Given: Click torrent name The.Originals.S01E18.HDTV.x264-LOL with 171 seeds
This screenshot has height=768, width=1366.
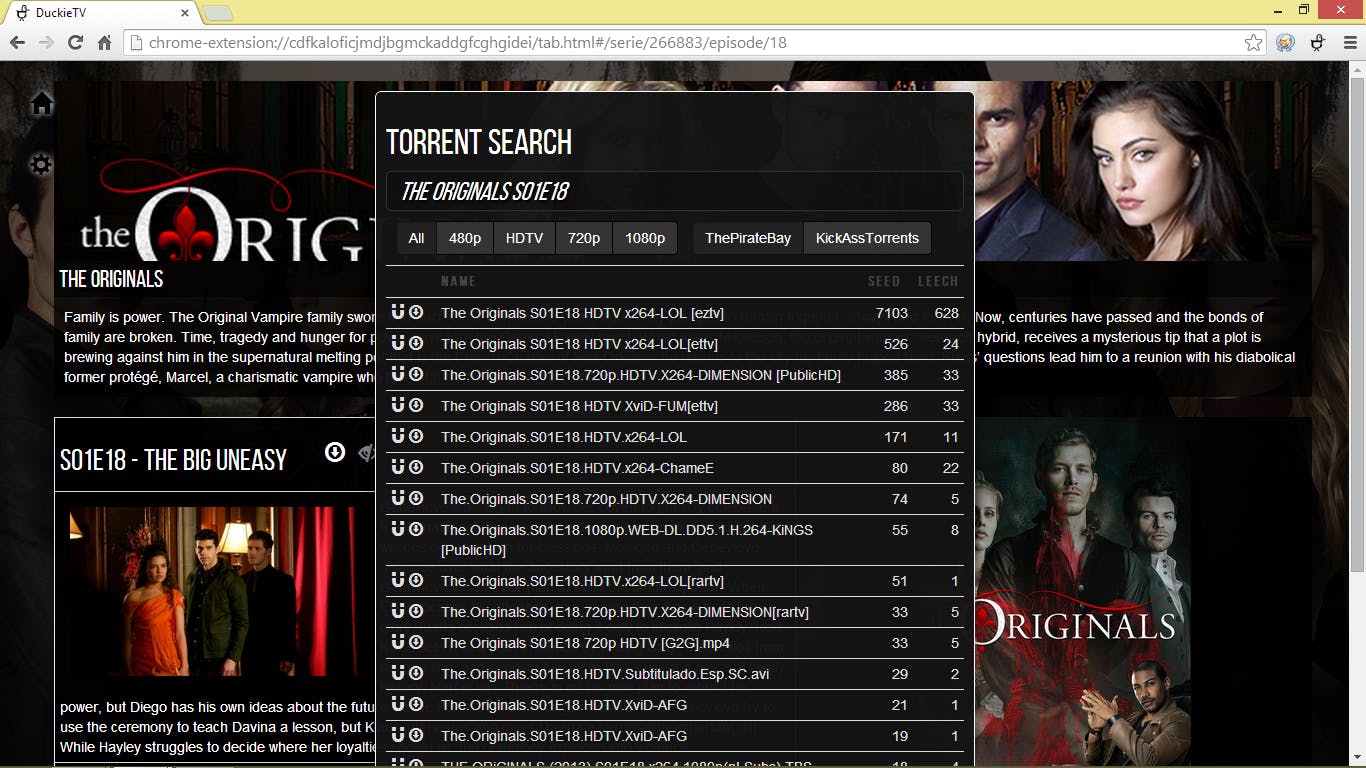Looking at the screenshot, I should pyautogui.click(x=564, y=437).
